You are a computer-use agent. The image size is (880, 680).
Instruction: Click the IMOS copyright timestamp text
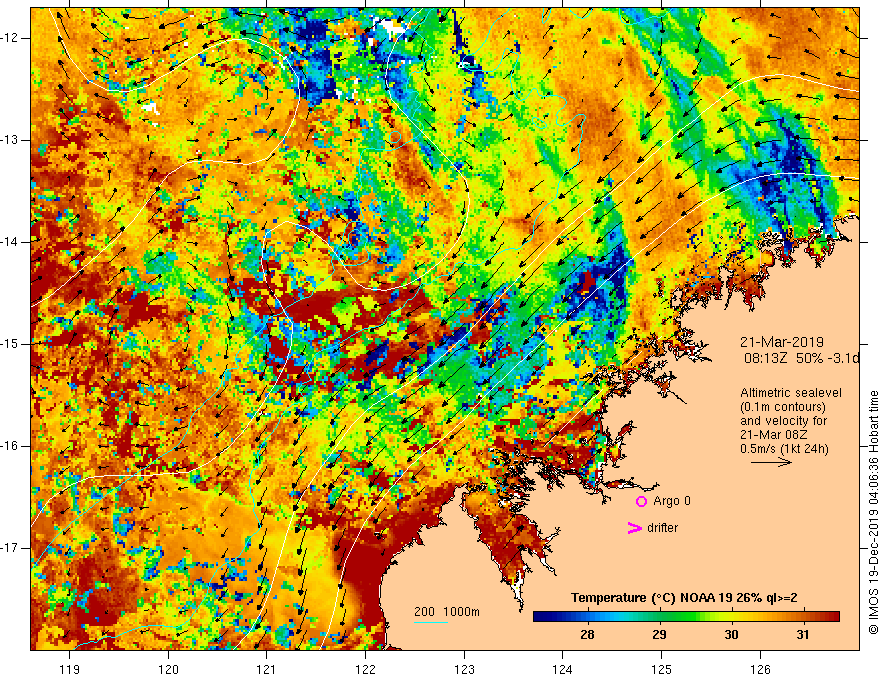tap(873, 512)
